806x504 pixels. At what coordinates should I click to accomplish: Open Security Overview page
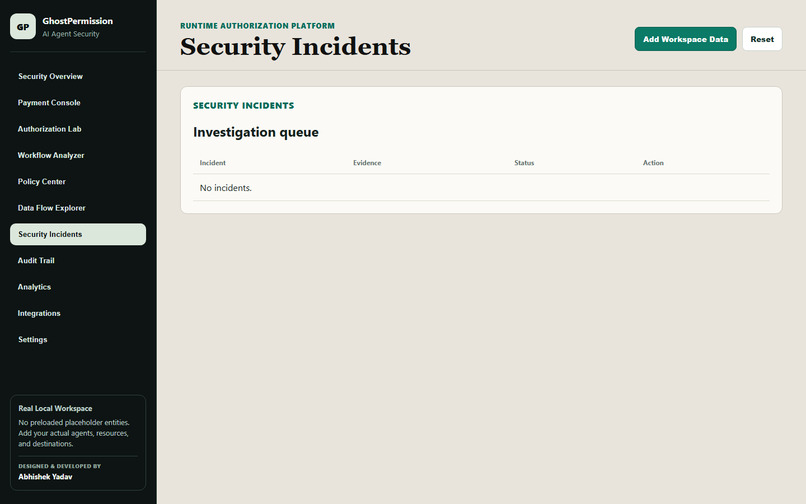(78, 76)
